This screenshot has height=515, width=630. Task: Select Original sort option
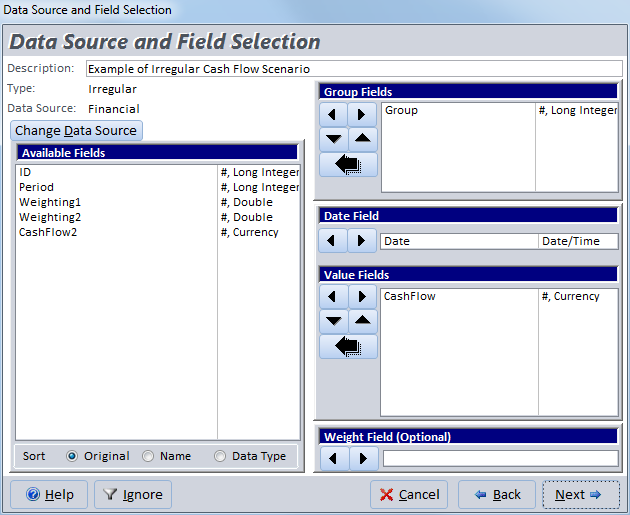click(72, 456)
